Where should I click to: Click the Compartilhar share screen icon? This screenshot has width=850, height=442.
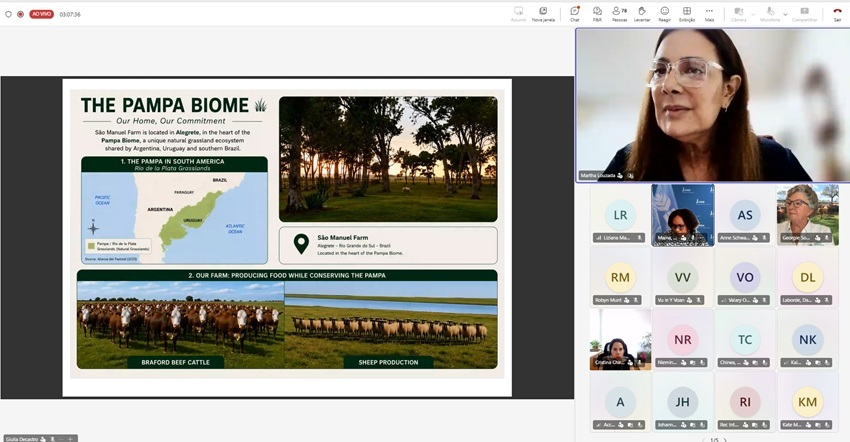click(x=804, y=14)
